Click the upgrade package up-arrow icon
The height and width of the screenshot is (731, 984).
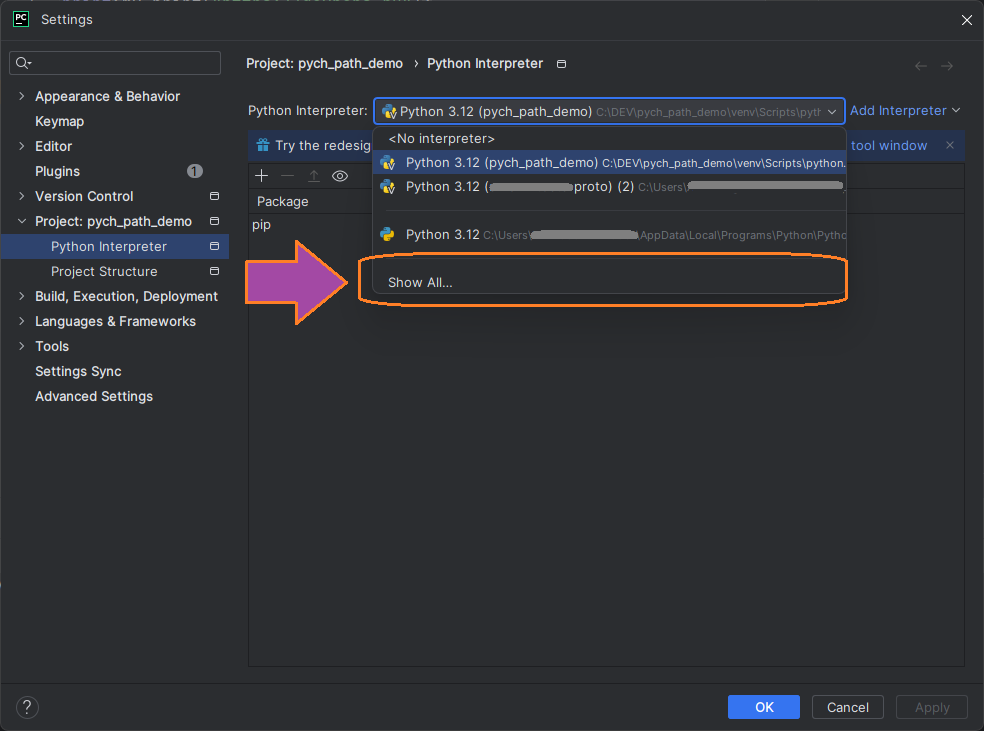[x=314, y=176]
